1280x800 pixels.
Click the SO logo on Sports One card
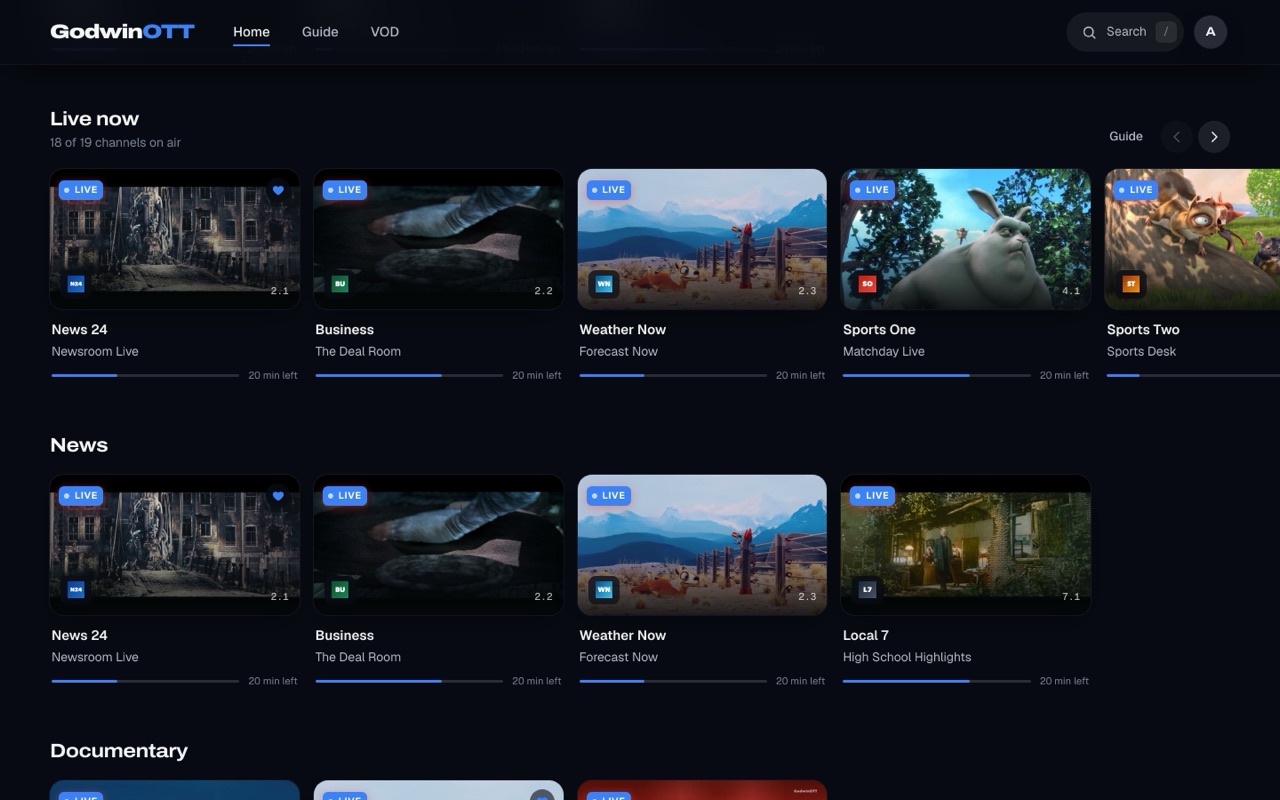tap(868, 284)
